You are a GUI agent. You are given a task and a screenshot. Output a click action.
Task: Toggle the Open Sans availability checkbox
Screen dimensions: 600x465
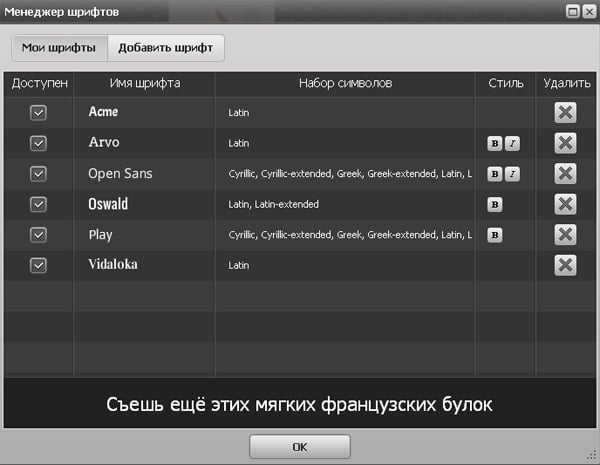pyautogui.click(x=39, y=174)
